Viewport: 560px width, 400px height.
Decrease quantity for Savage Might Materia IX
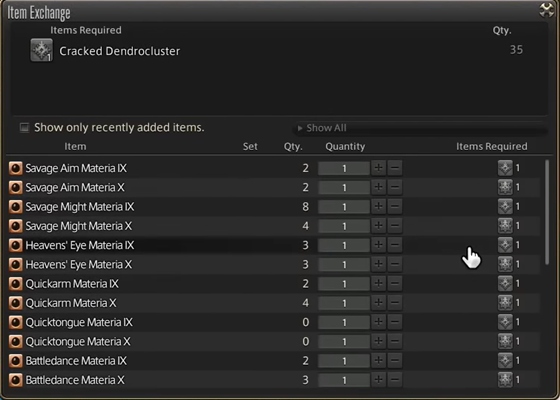tap(395, 206)
